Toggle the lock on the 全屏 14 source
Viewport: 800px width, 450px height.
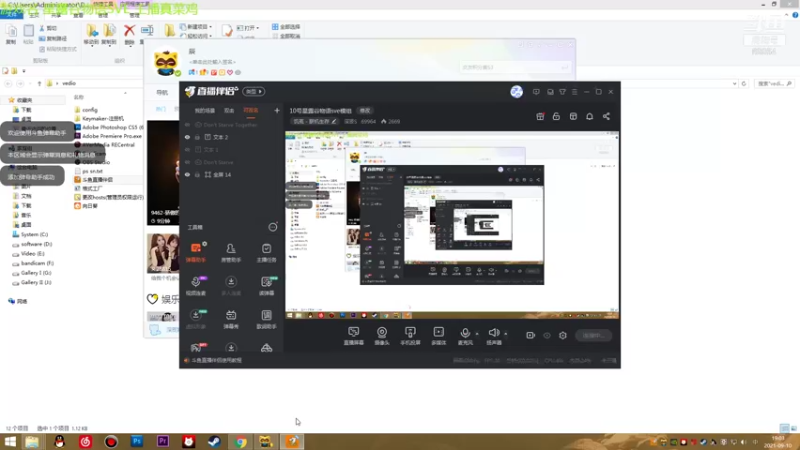point(197,174)
